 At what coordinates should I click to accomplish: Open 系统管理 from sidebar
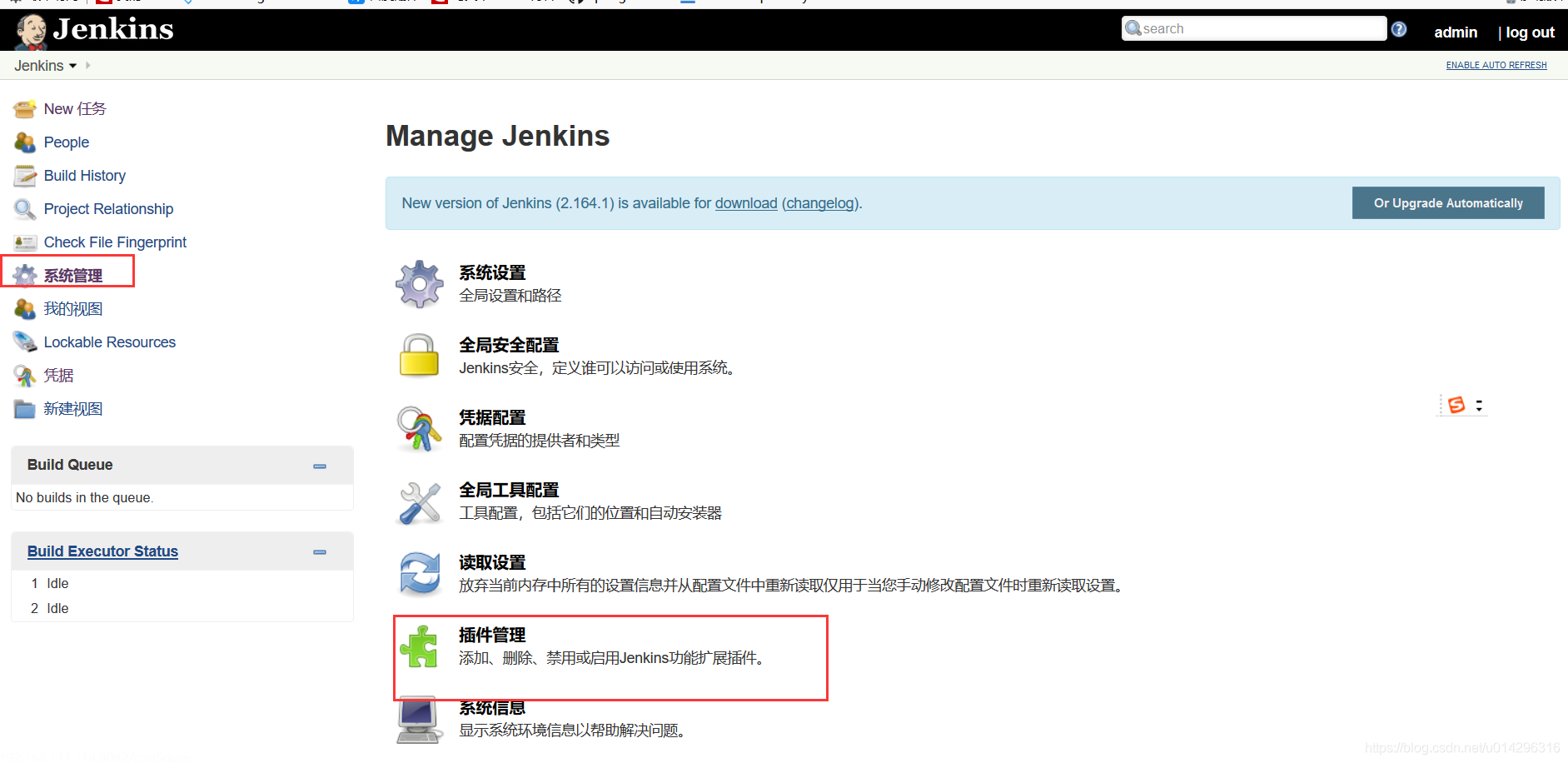(x=73, y=276)
